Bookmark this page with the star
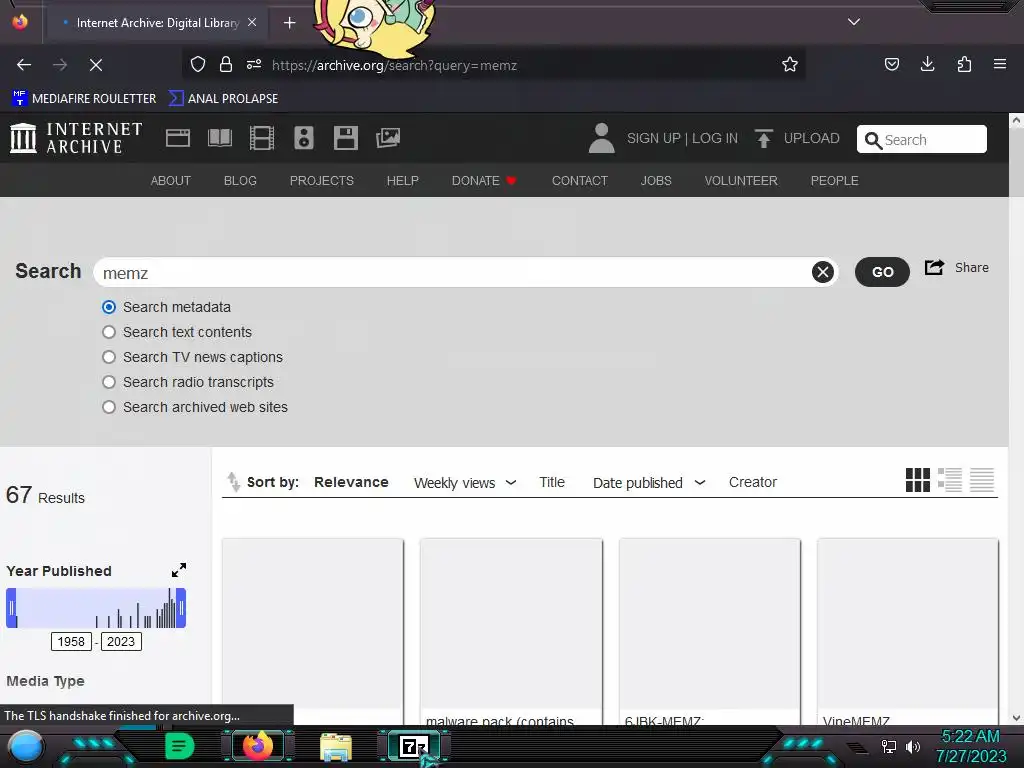This screenshot has width=1024, height=768. tap(790, 65)
